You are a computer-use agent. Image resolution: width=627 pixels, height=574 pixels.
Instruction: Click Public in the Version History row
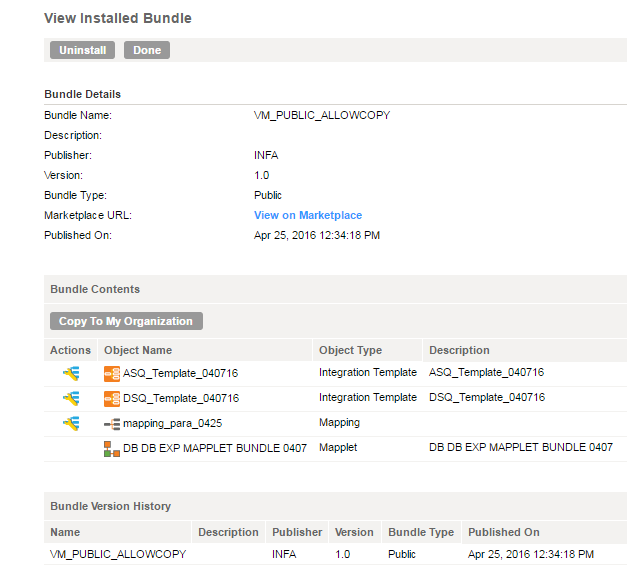click(402, 554)
